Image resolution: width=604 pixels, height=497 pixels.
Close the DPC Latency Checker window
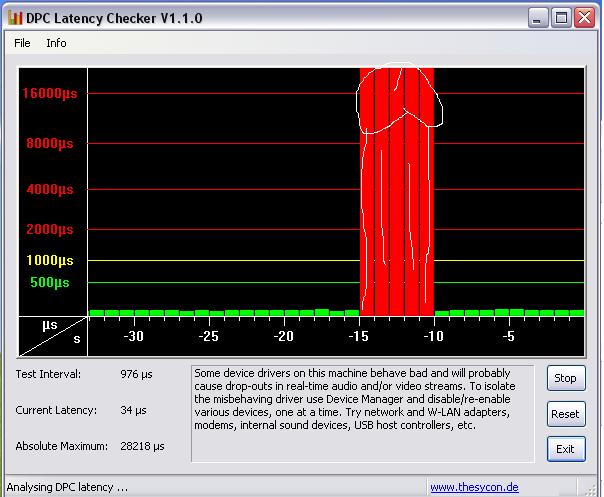585,17
